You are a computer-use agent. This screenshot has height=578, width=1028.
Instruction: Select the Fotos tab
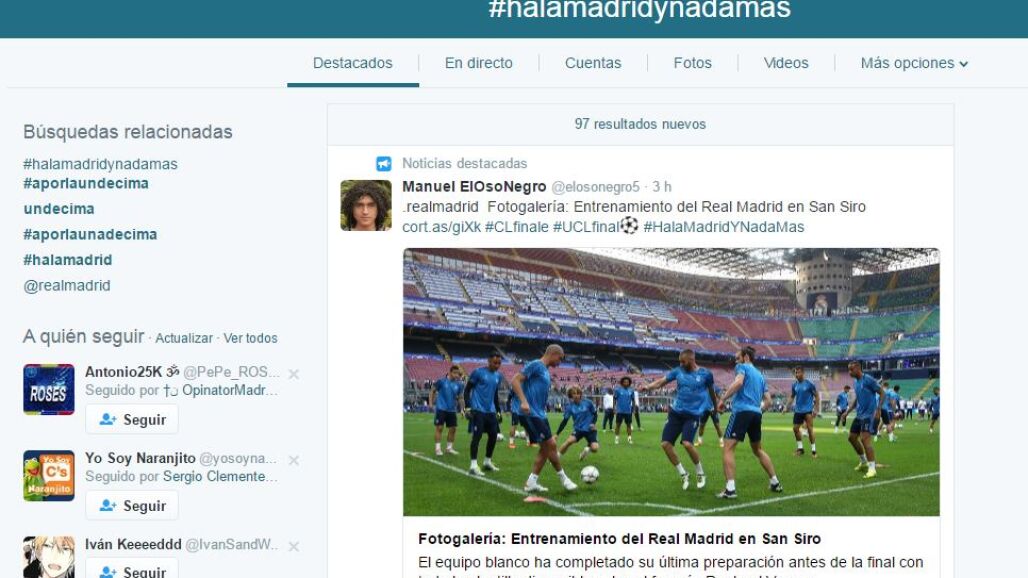click(x=692, y=63)
